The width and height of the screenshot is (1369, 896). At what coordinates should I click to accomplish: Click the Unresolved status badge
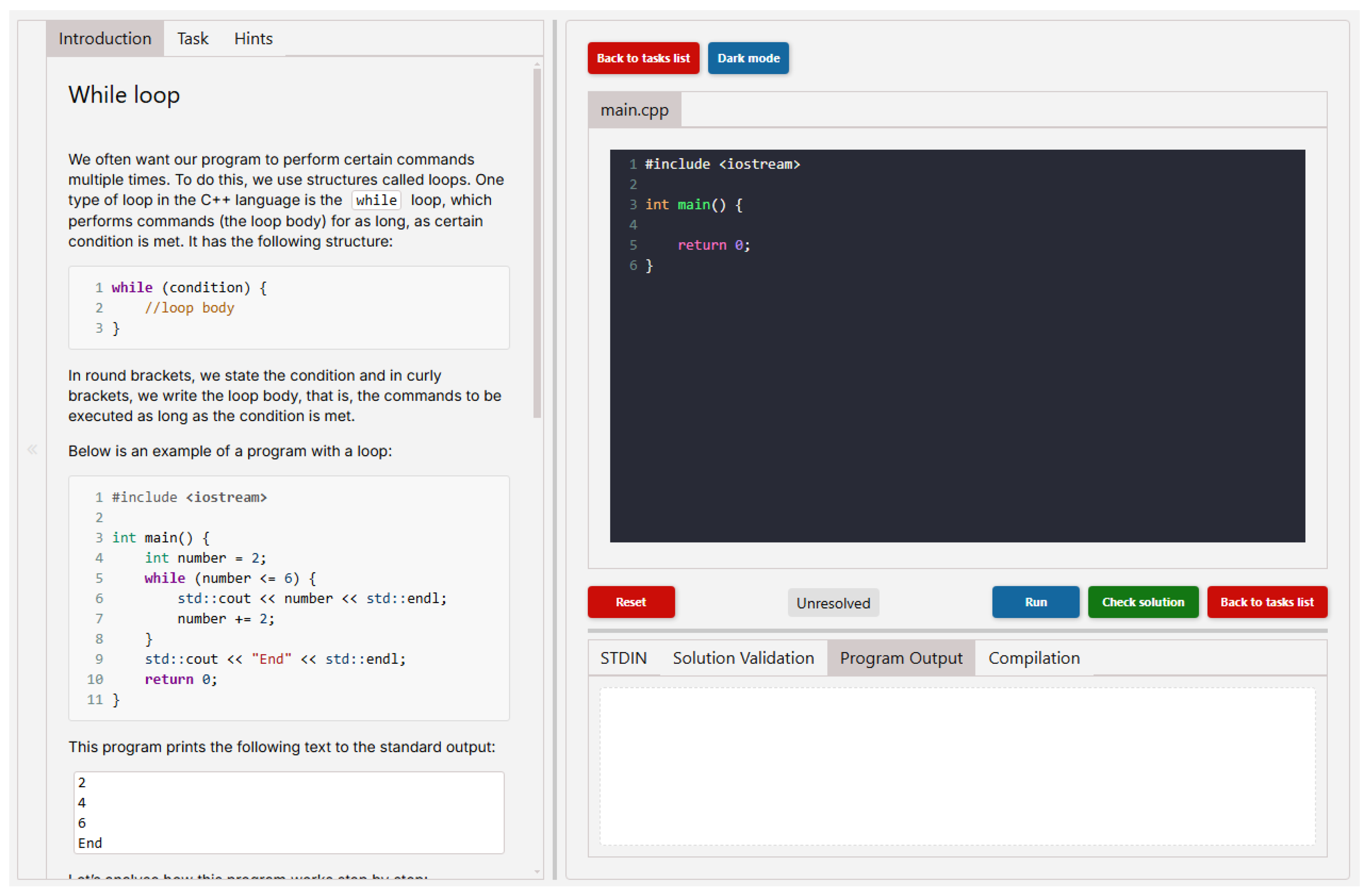pyautogui.click(x=833, y=603)
